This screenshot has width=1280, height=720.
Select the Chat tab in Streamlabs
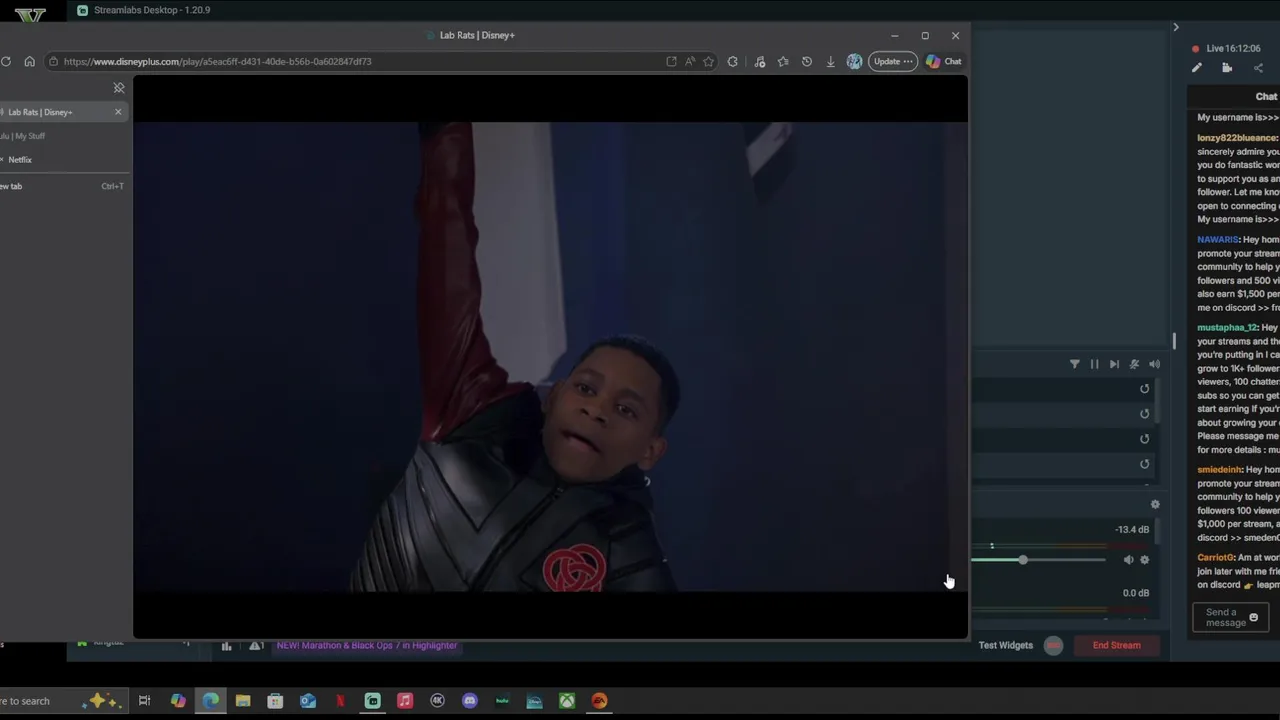(1266, 97)
